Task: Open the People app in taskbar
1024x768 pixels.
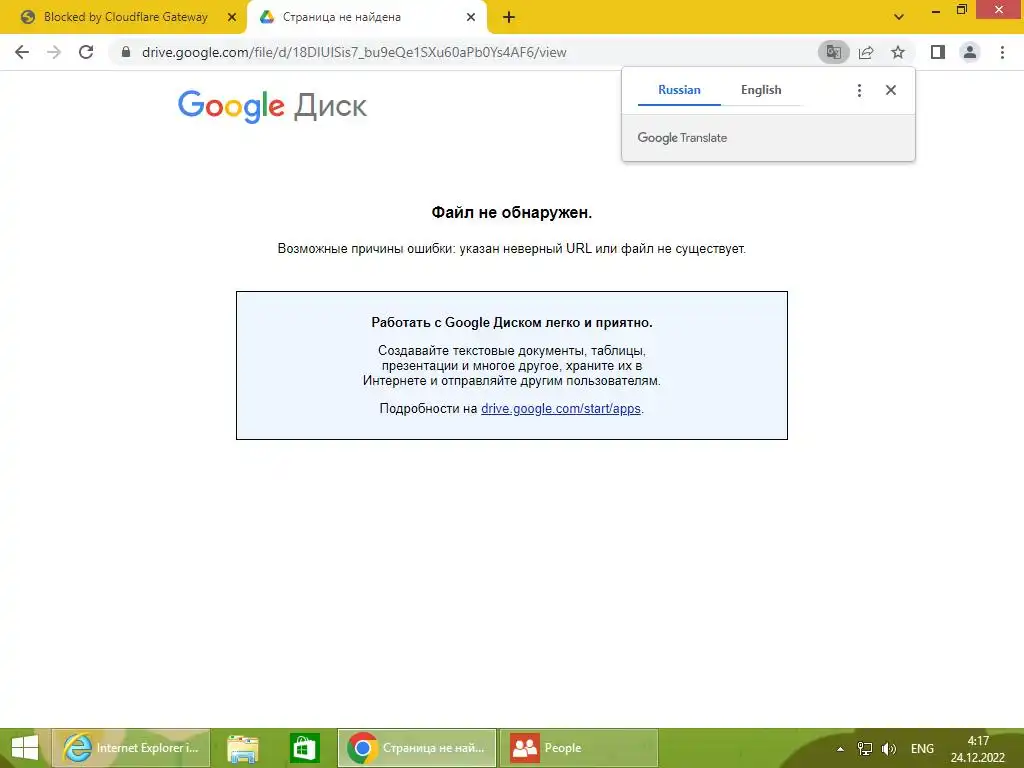Action: pyautogui.click(x=579, y=748)
